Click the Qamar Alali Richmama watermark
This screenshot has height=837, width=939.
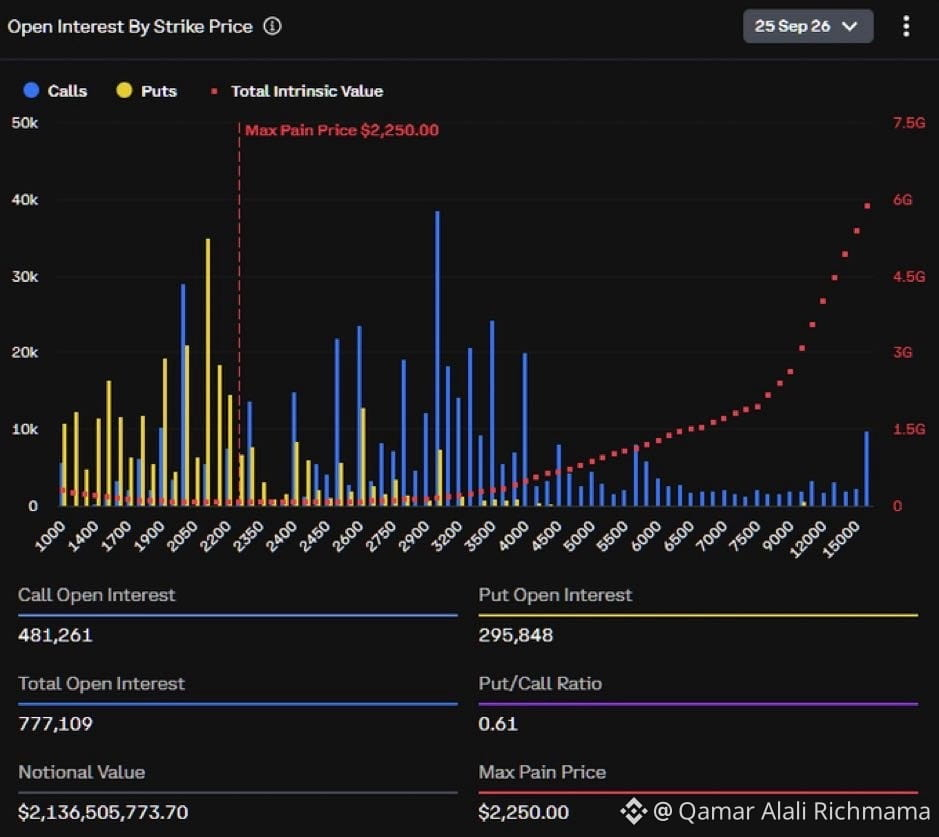point(792,812)
